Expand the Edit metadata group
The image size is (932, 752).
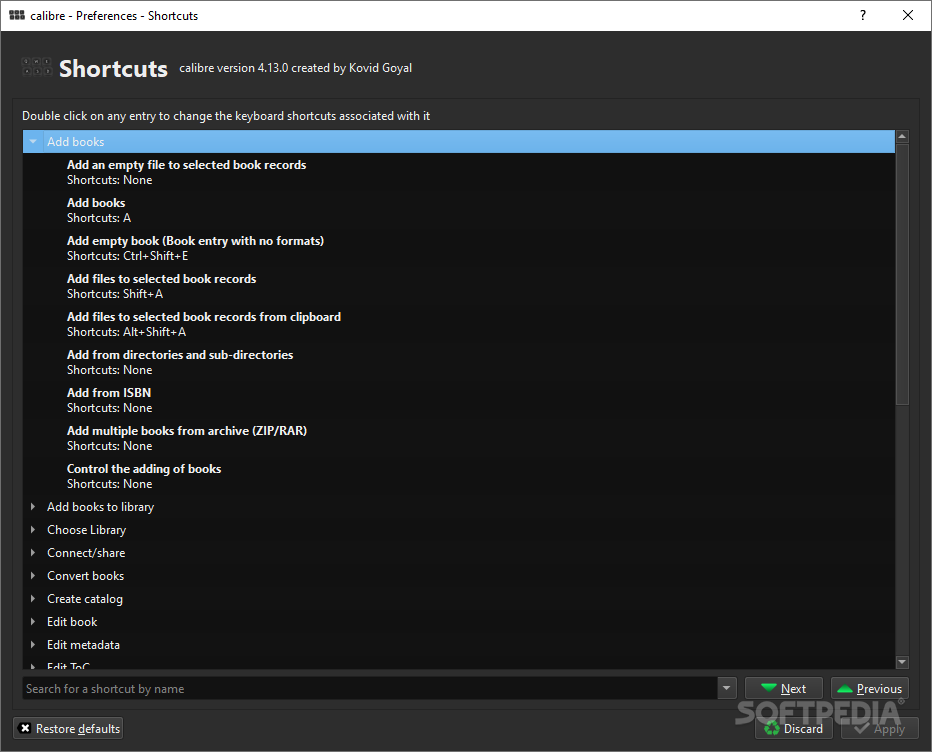[x=33, y=645]
